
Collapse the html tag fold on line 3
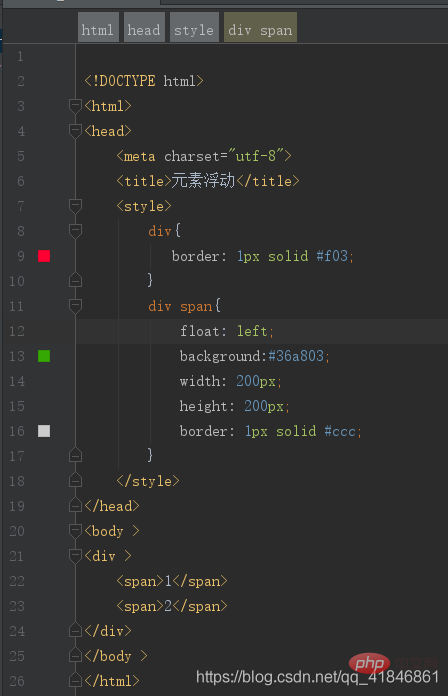pyautogui.click(x=75, y=106)
